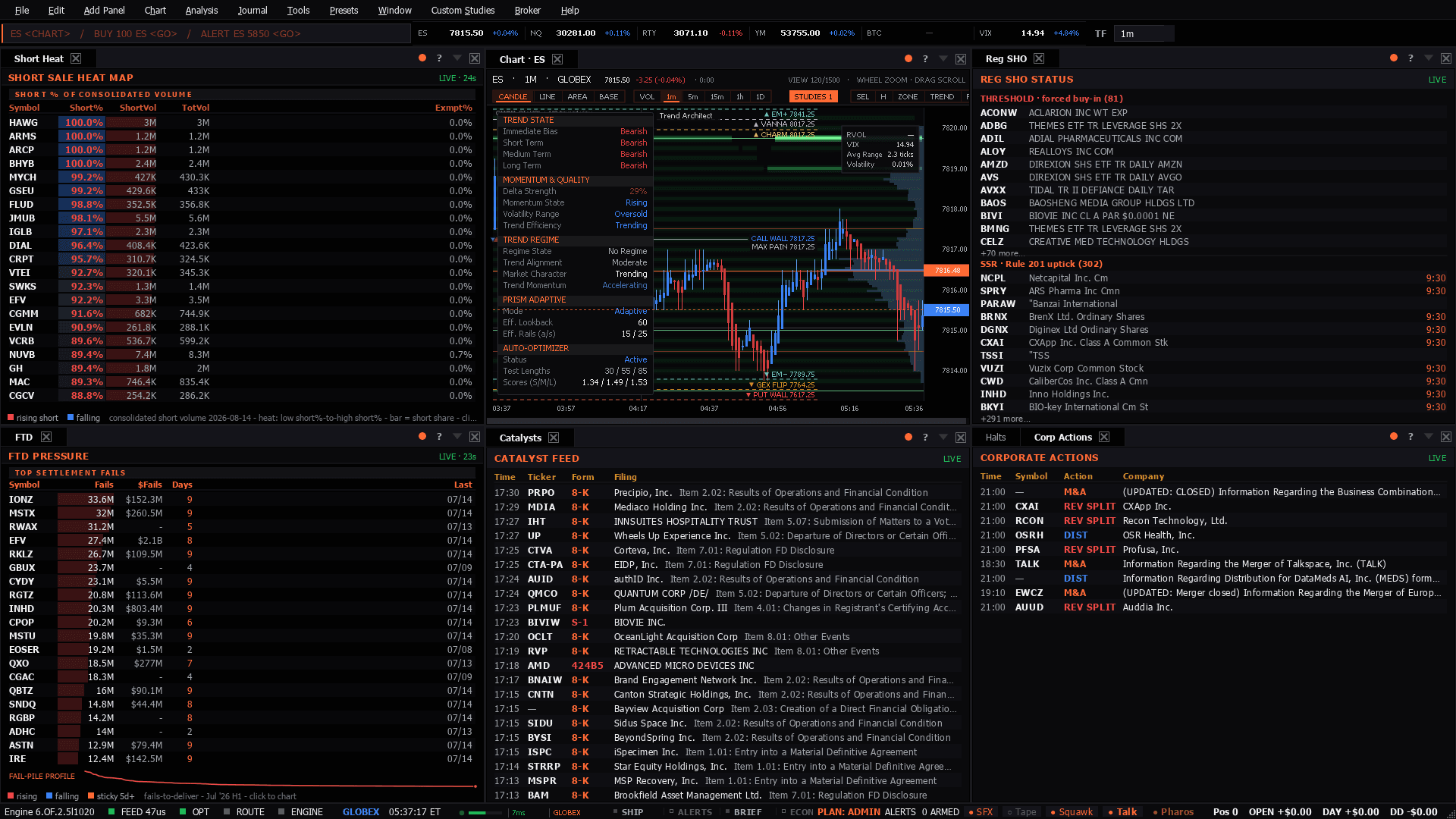Open the BRIEF item in status bar
Image resolution: width=1456 pixels, height=819 pixels.
tap(742, 811)
